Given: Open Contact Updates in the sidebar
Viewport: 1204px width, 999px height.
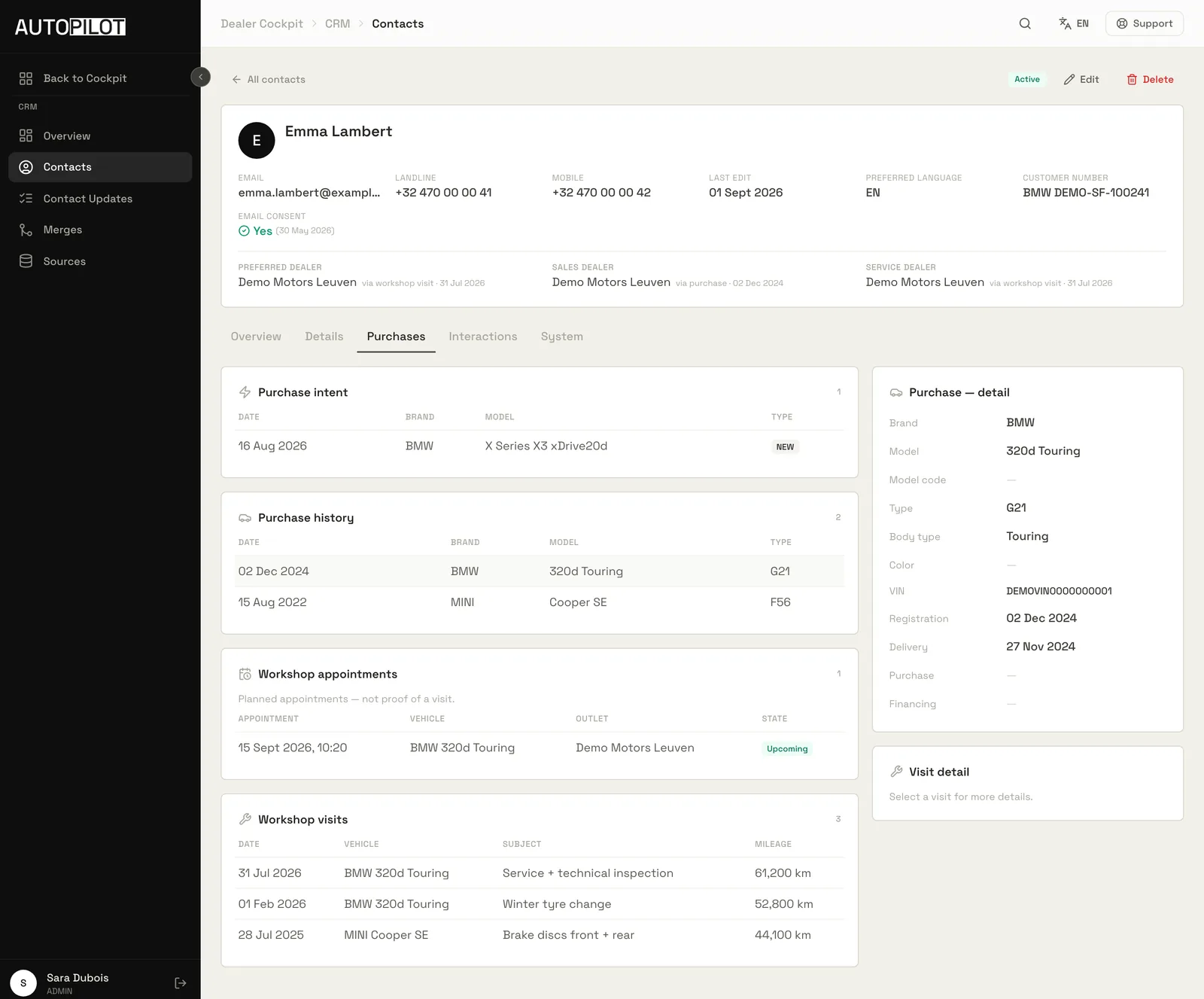Looking at the screenshot, I should [x=100, y=199].
